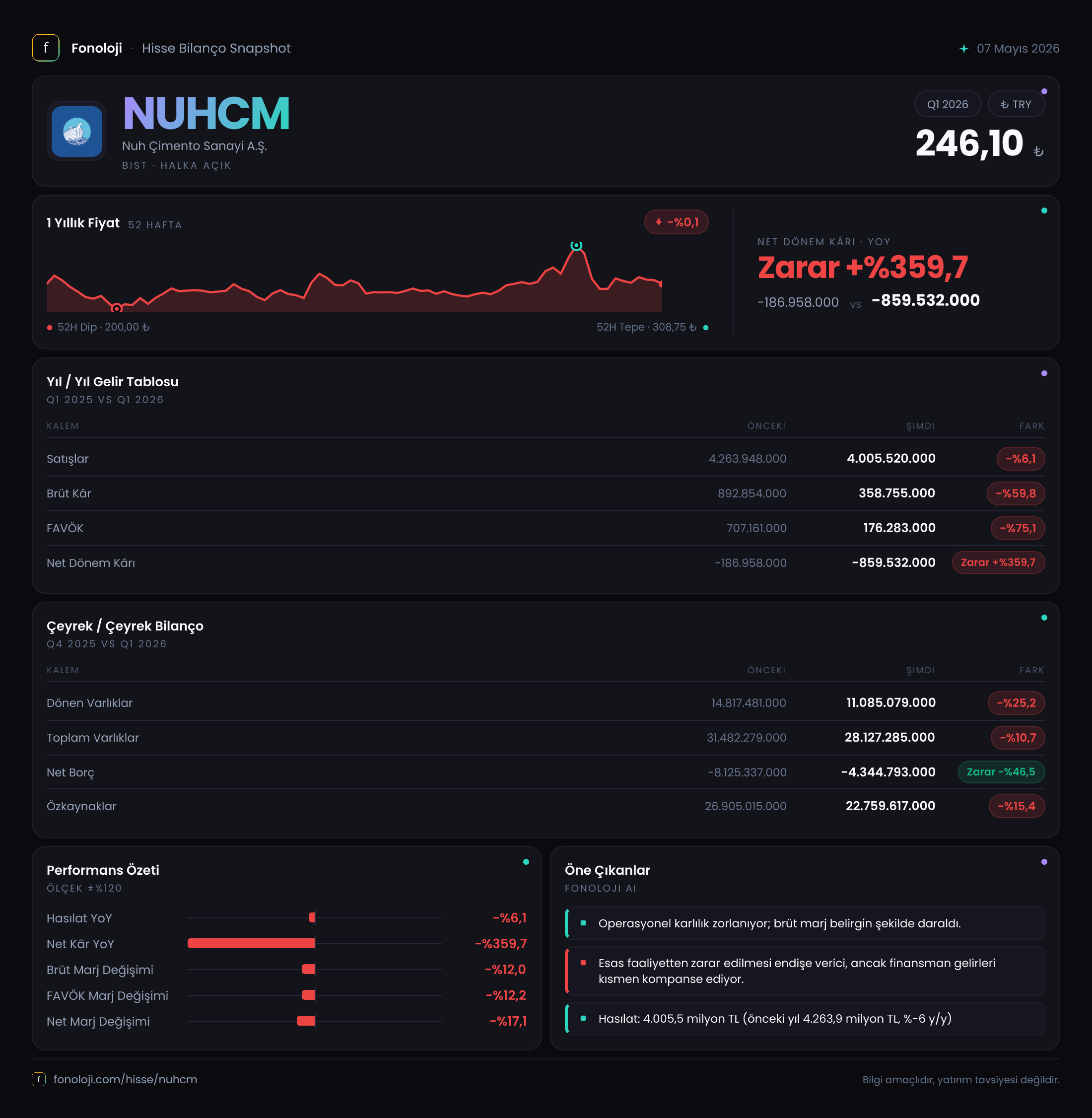Open the fonoloji.com/hisse/nuhcm link

(x=125, y=1079)
